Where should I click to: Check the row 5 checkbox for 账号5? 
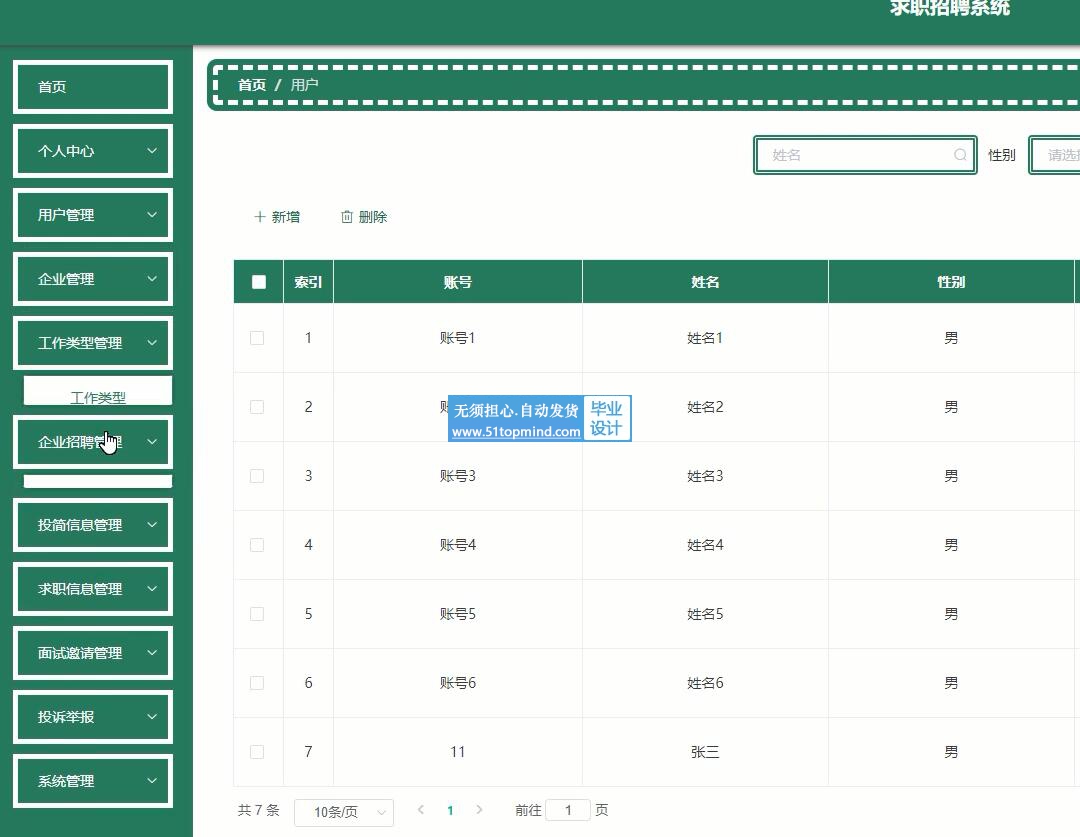point(257,614)
